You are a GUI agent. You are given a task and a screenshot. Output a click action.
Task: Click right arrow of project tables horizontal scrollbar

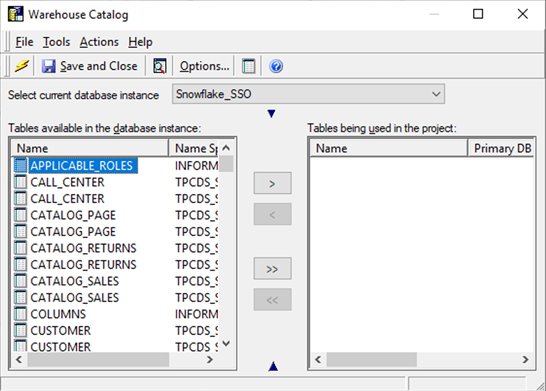coord(525,359)
